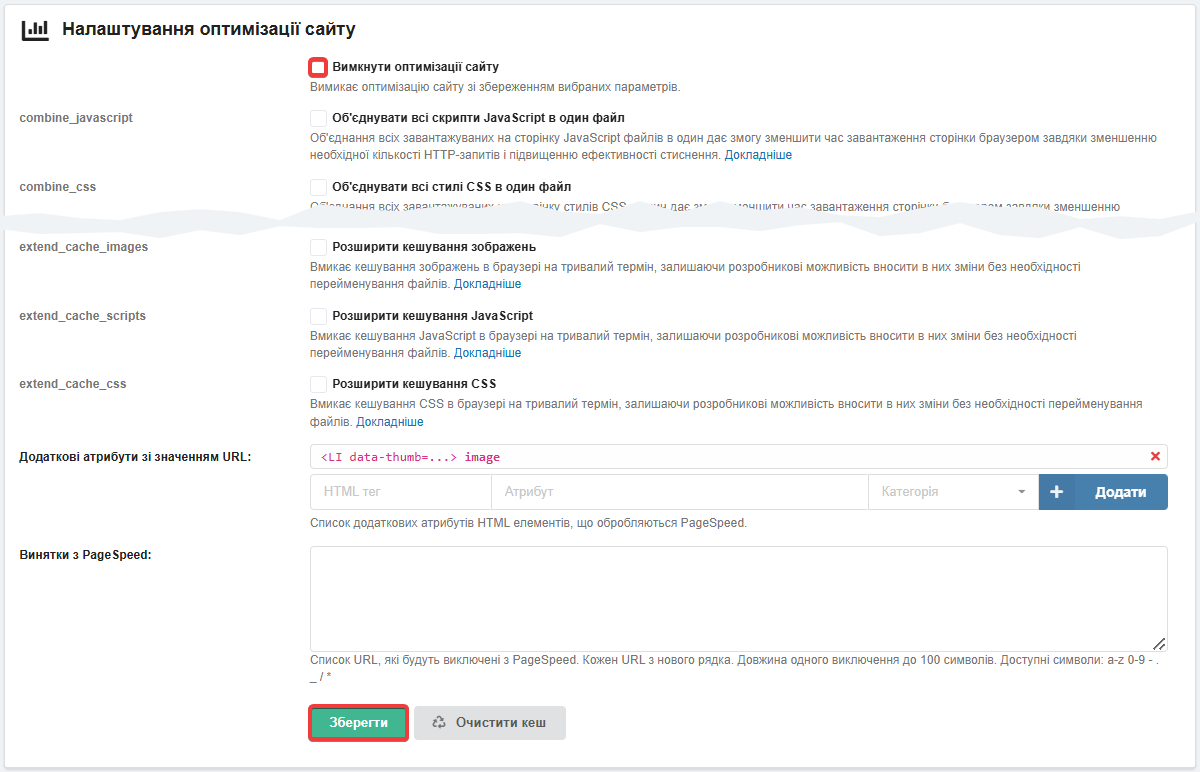Open the Категорія dropdown
Screen dimensions: 1200x772
click(953, 492)
